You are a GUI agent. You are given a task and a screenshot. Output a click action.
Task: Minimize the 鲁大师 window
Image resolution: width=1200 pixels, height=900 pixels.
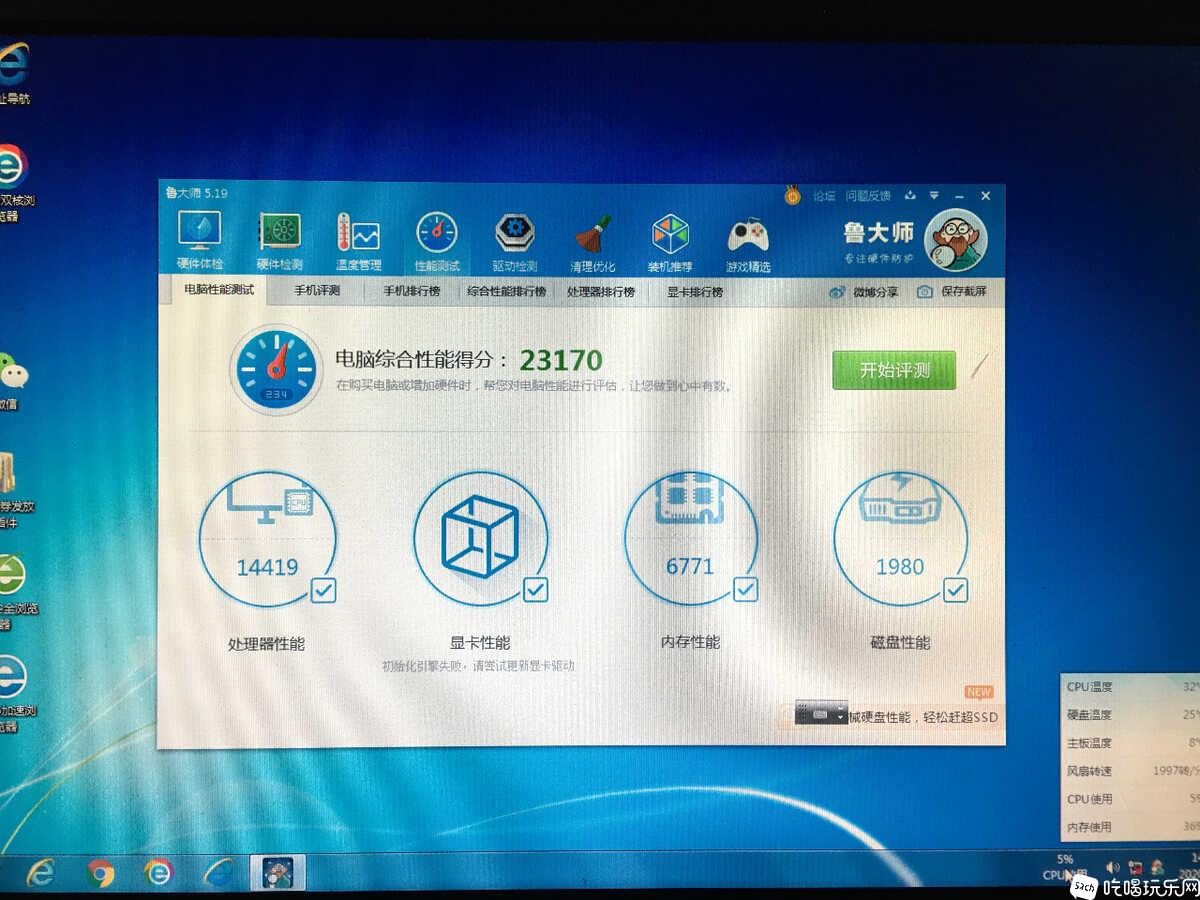pos(960,196)
